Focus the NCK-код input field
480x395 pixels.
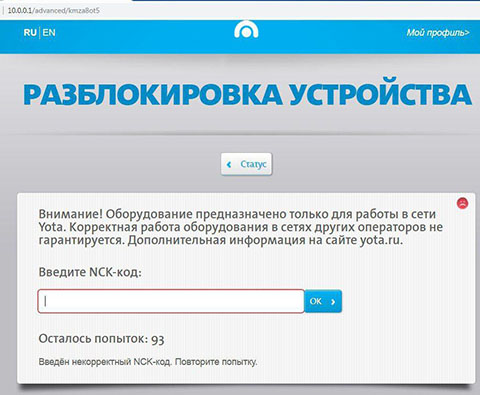[171, 301]
